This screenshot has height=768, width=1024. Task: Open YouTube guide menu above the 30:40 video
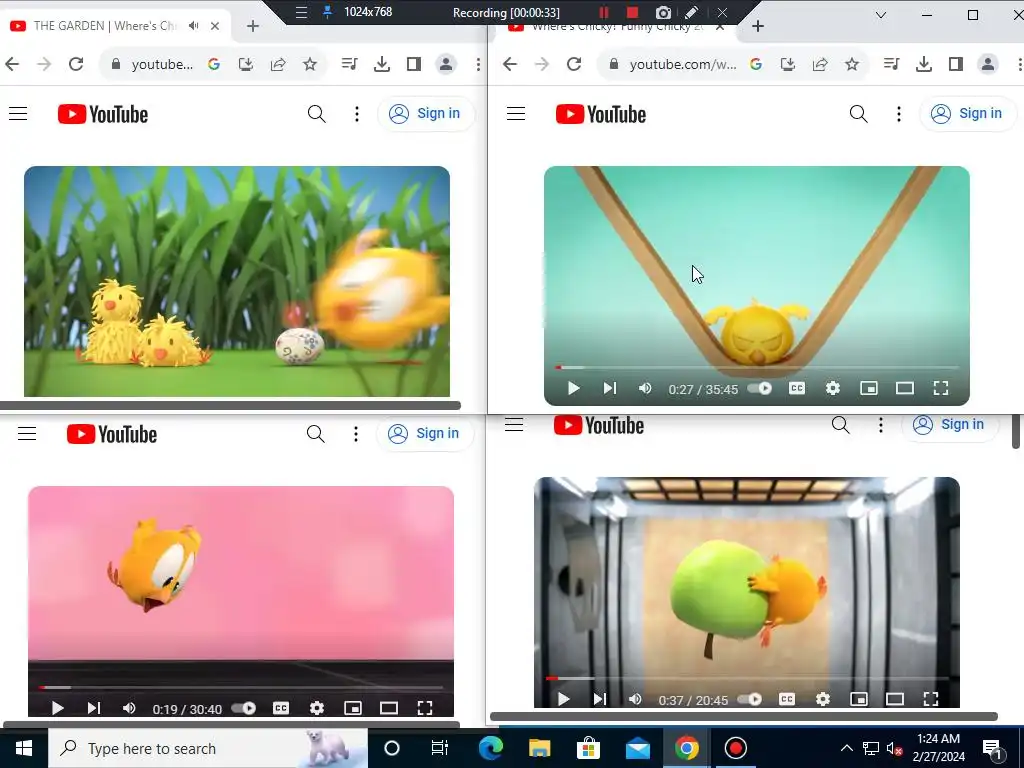(x=27, y=434)
